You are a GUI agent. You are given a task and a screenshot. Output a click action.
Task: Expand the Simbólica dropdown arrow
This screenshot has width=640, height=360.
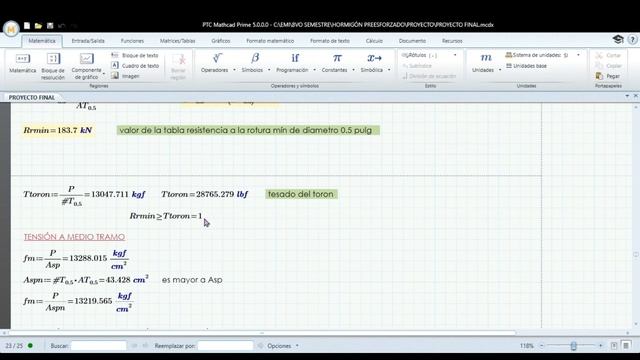click(389, 70)
